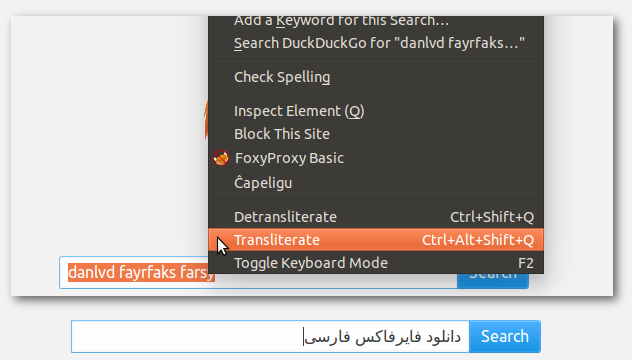This screenshot has width=632, height=360.
Task: Select Inspect Element (Q)
Action: 376,111
